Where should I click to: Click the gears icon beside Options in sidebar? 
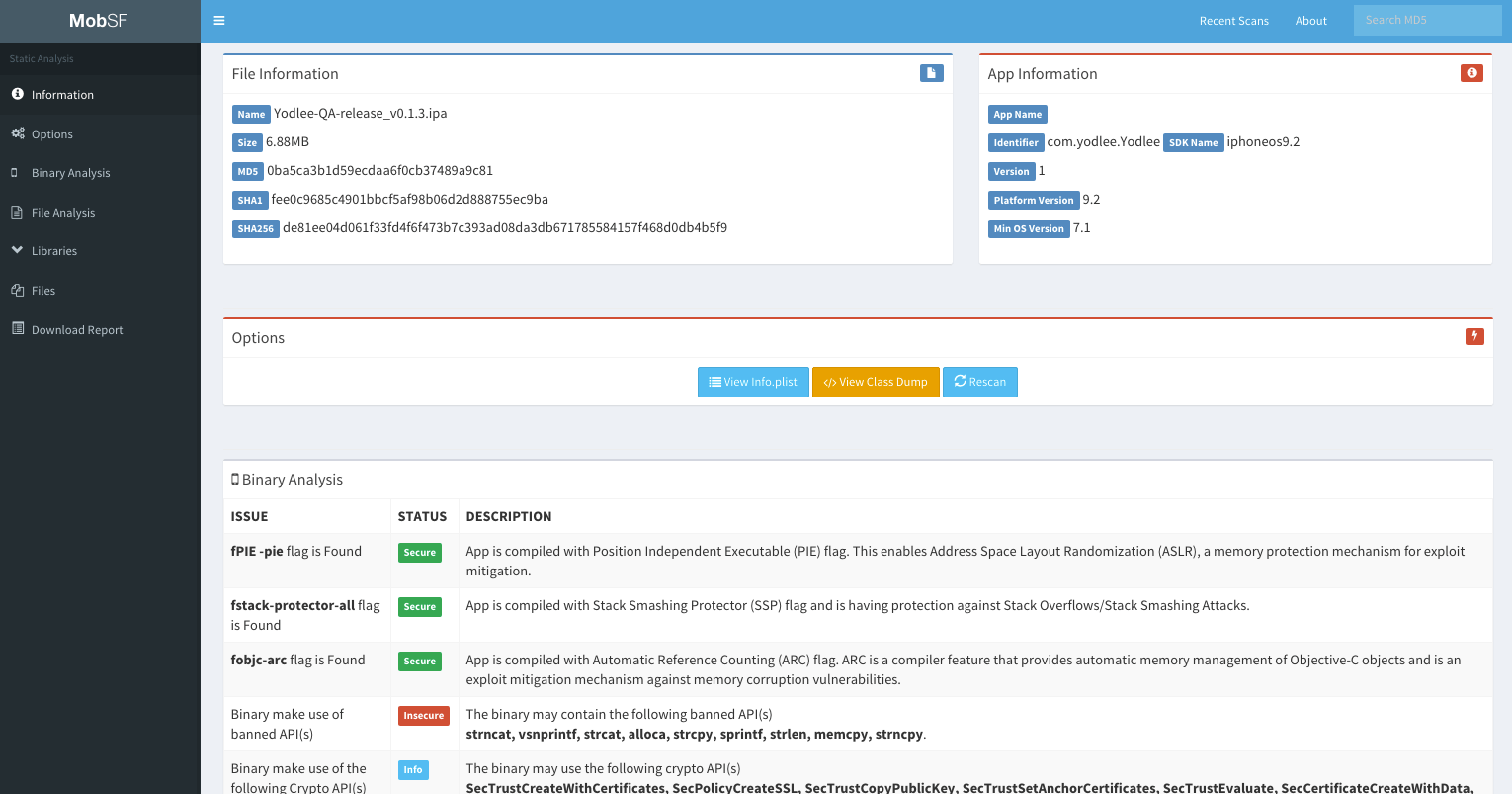[x=17, y=133]
